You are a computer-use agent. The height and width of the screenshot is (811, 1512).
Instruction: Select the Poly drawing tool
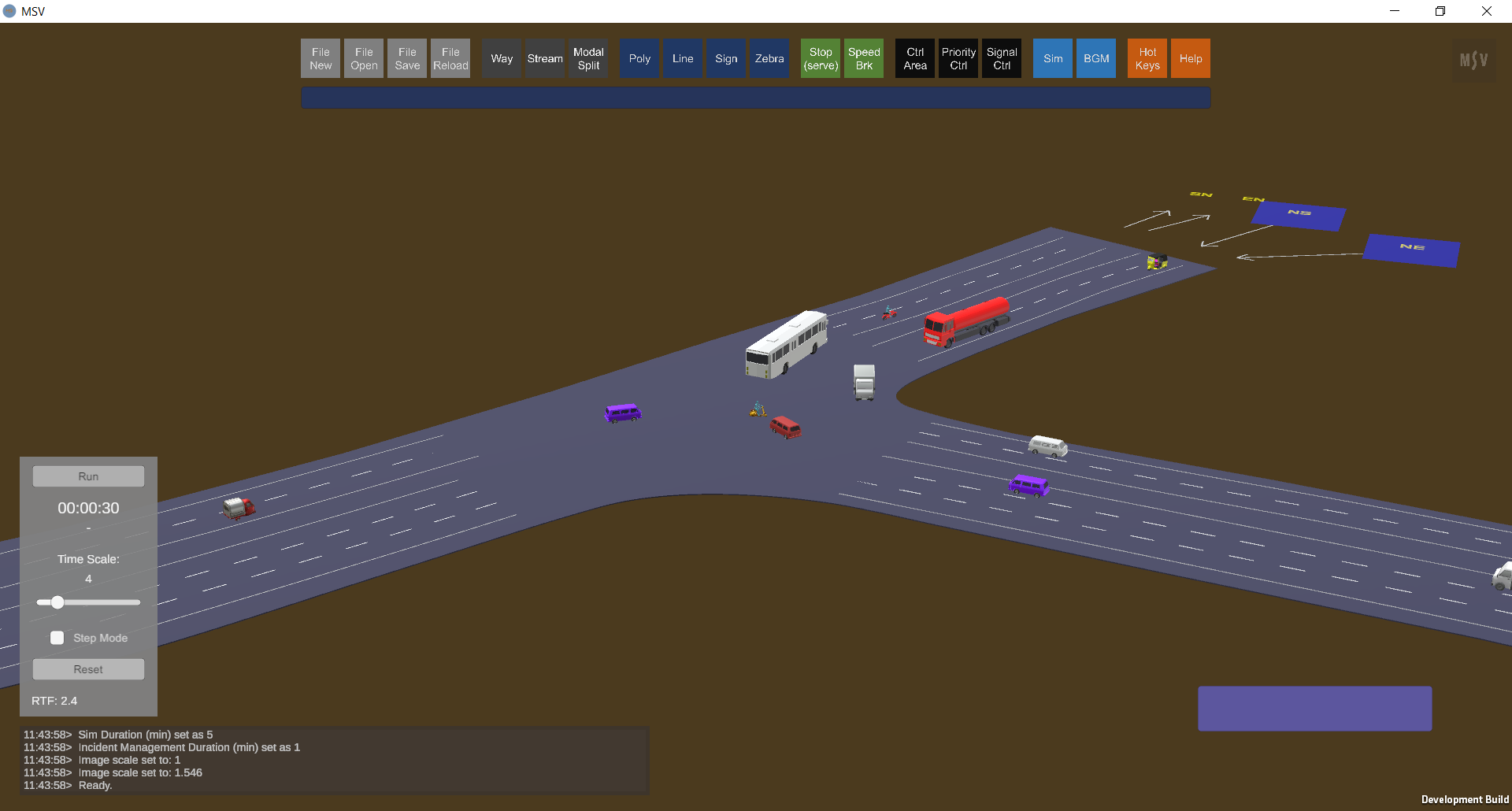(x=639, y=58)
